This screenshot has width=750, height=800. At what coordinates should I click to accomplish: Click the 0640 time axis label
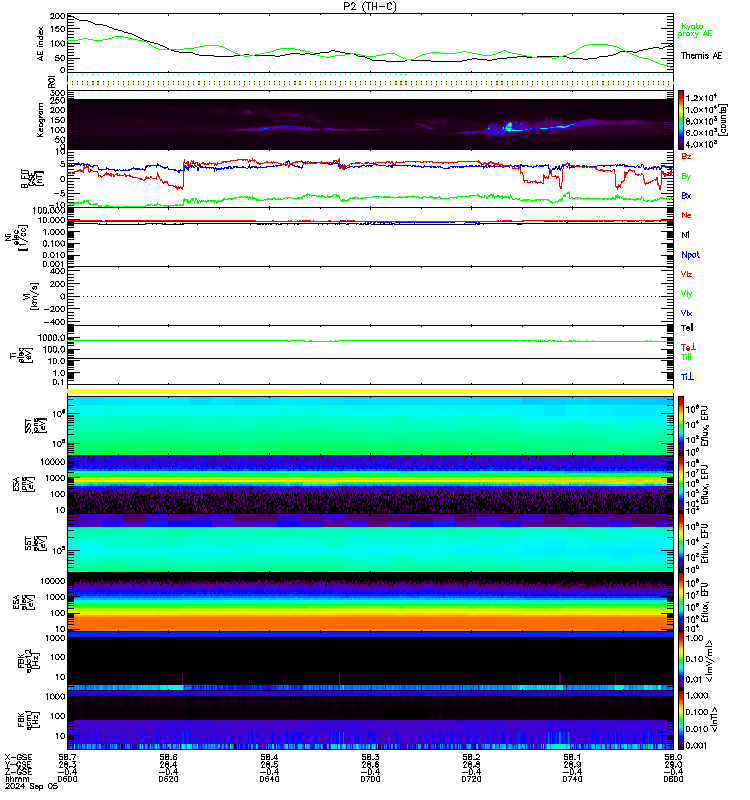click(269, 779)
